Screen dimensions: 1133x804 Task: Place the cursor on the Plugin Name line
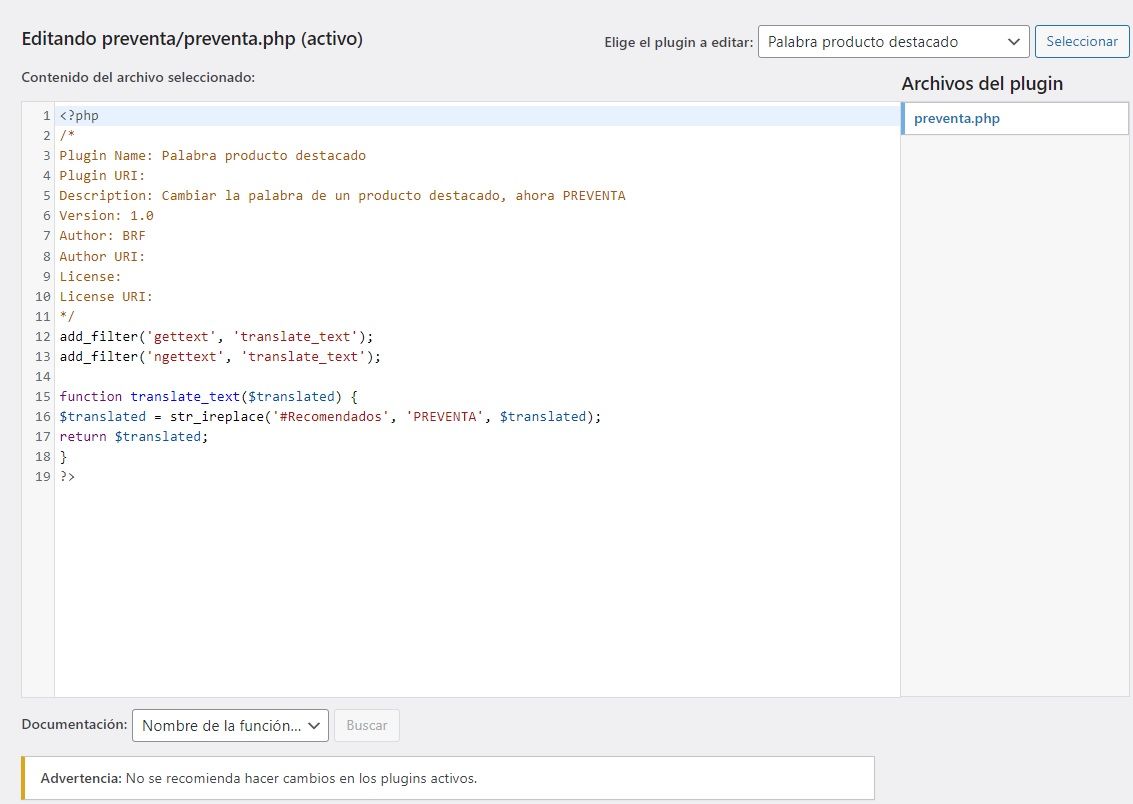[212, 155]
